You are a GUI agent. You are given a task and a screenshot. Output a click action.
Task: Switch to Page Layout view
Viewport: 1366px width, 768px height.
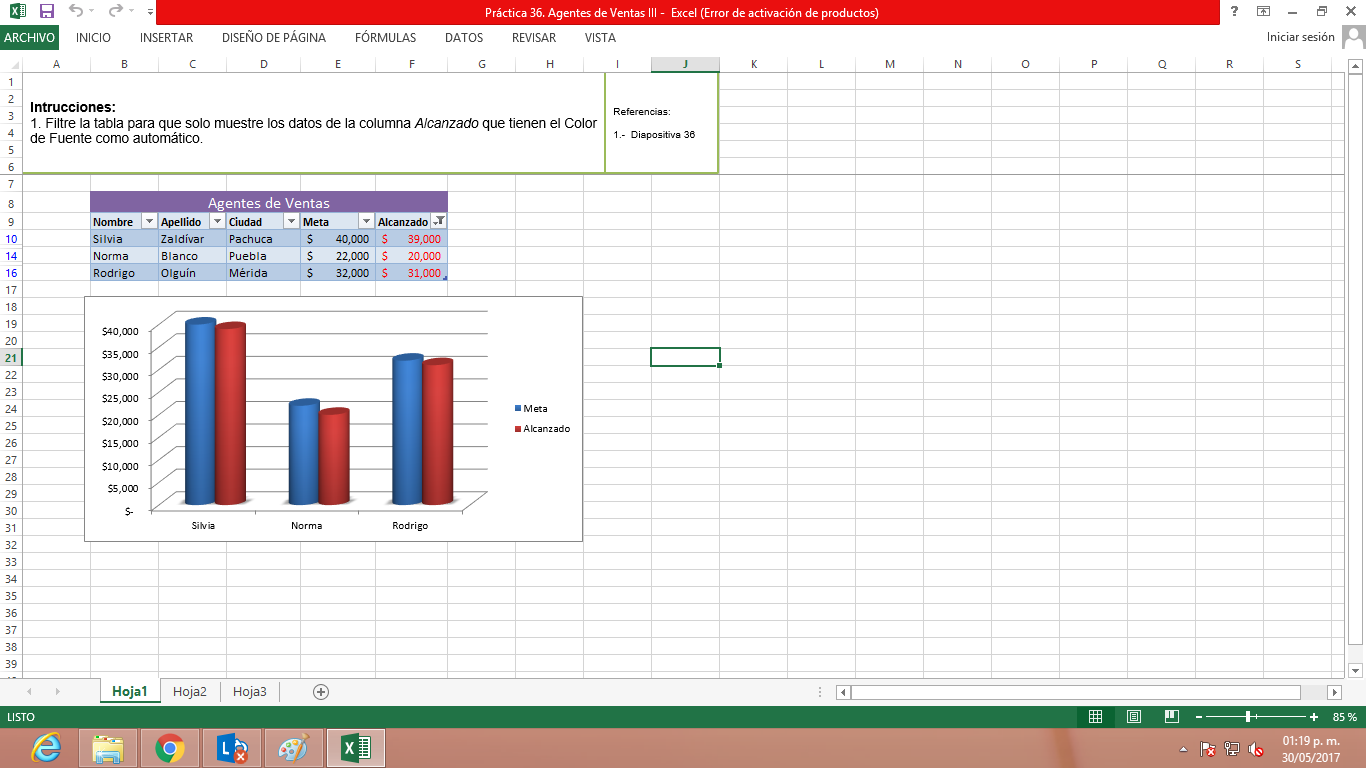point(1134,717)
